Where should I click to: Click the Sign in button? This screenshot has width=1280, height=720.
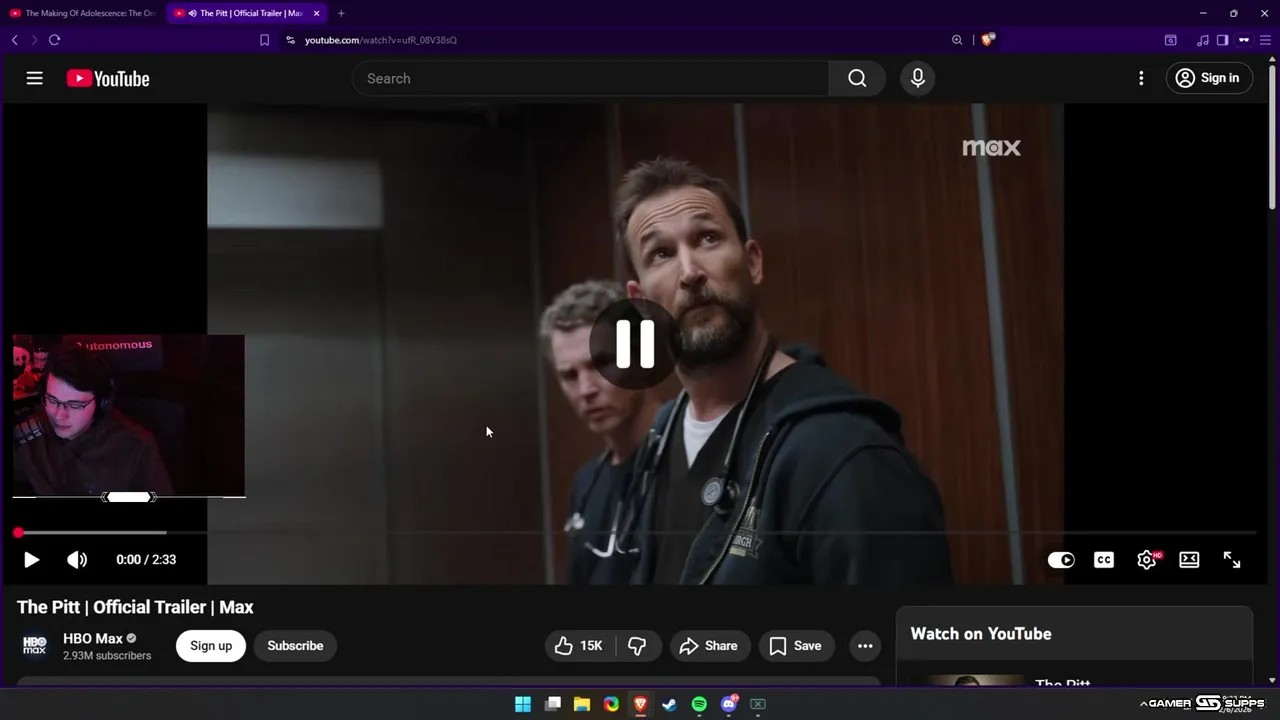coord(1209,78)
